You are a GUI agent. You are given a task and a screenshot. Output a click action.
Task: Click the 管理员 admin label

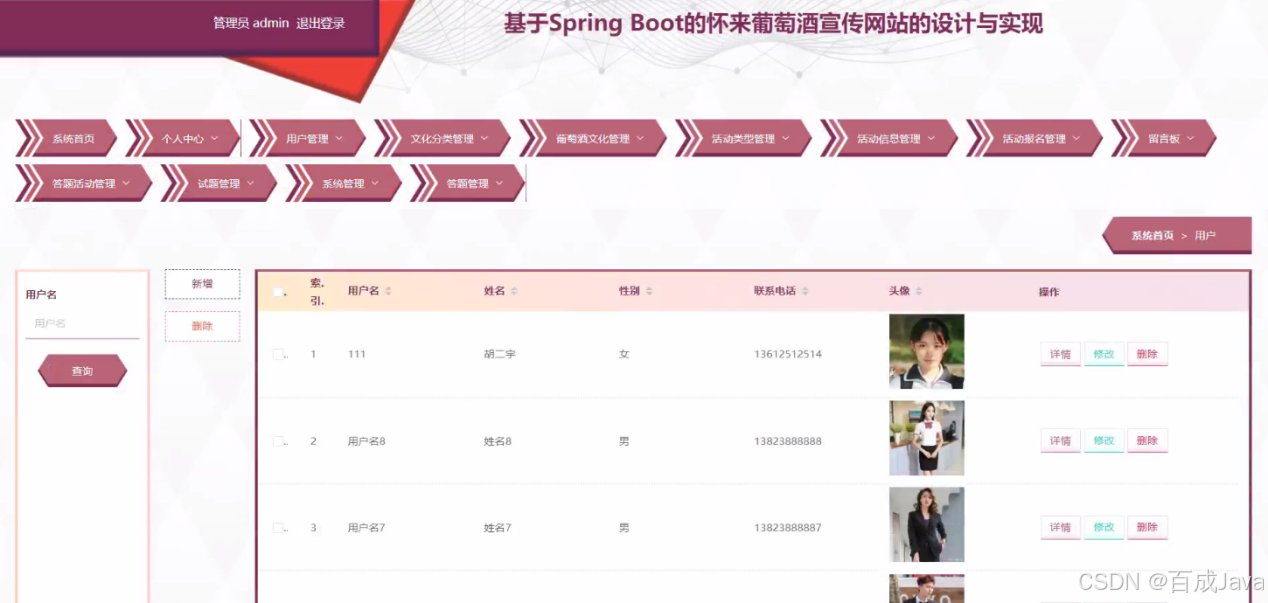[x=251, y=23]
